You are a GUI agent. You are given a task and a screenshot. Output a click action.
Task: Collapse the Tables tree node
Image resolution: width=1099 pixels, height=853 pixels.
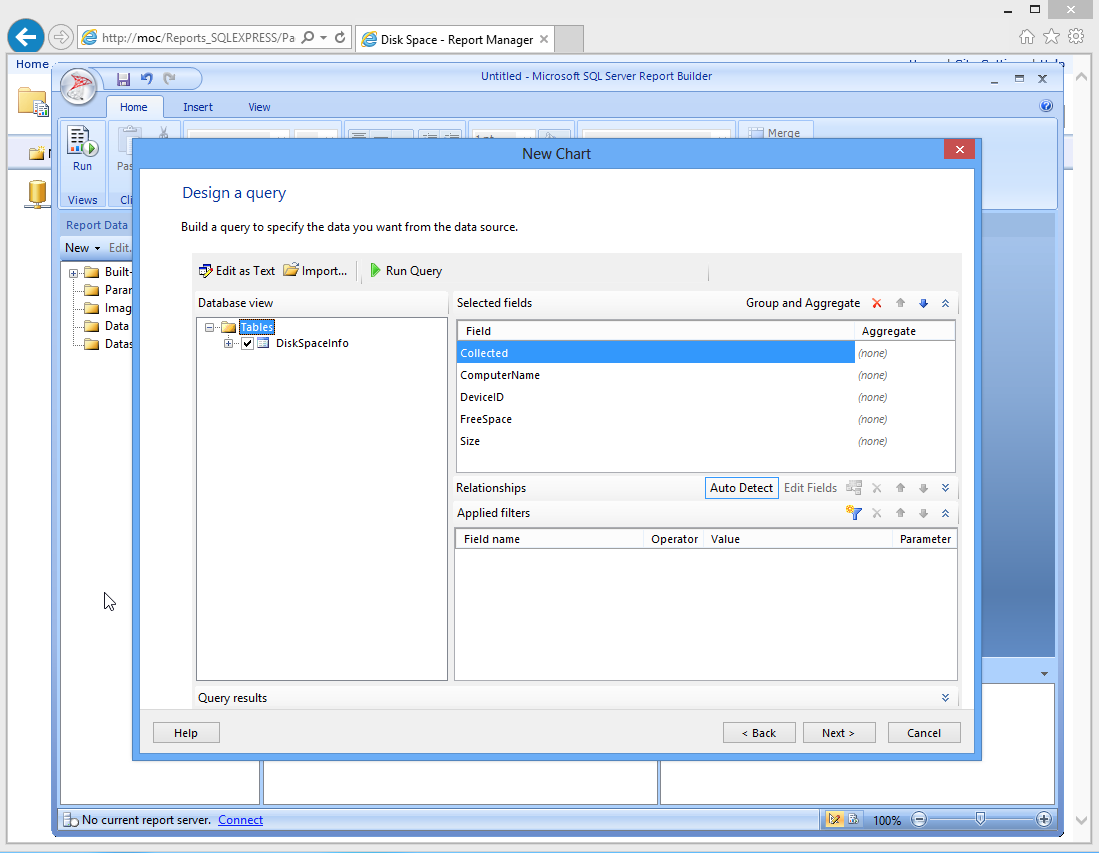click(x=210, y=328)
